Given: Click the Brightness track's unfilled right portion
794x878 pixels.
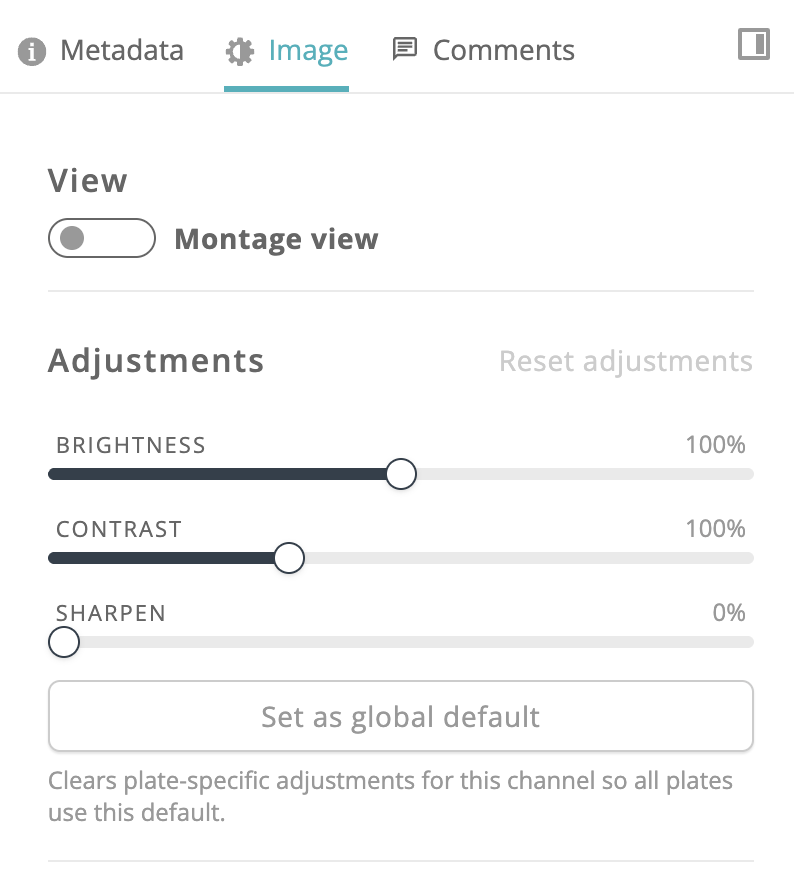Looking at the screenshot, I should click(585, 474).
